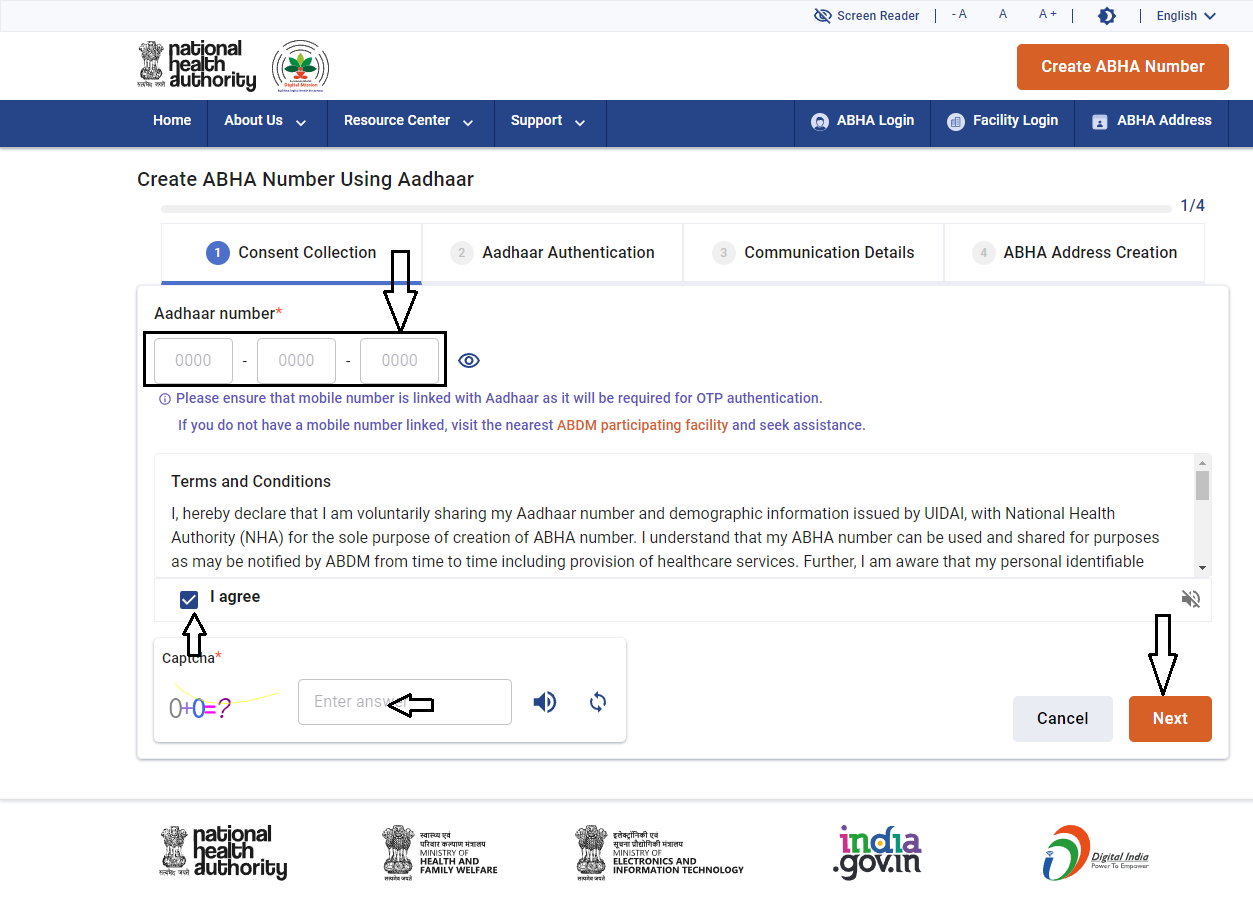Click the ABHA Login user icon

click(x=820, y=122)
